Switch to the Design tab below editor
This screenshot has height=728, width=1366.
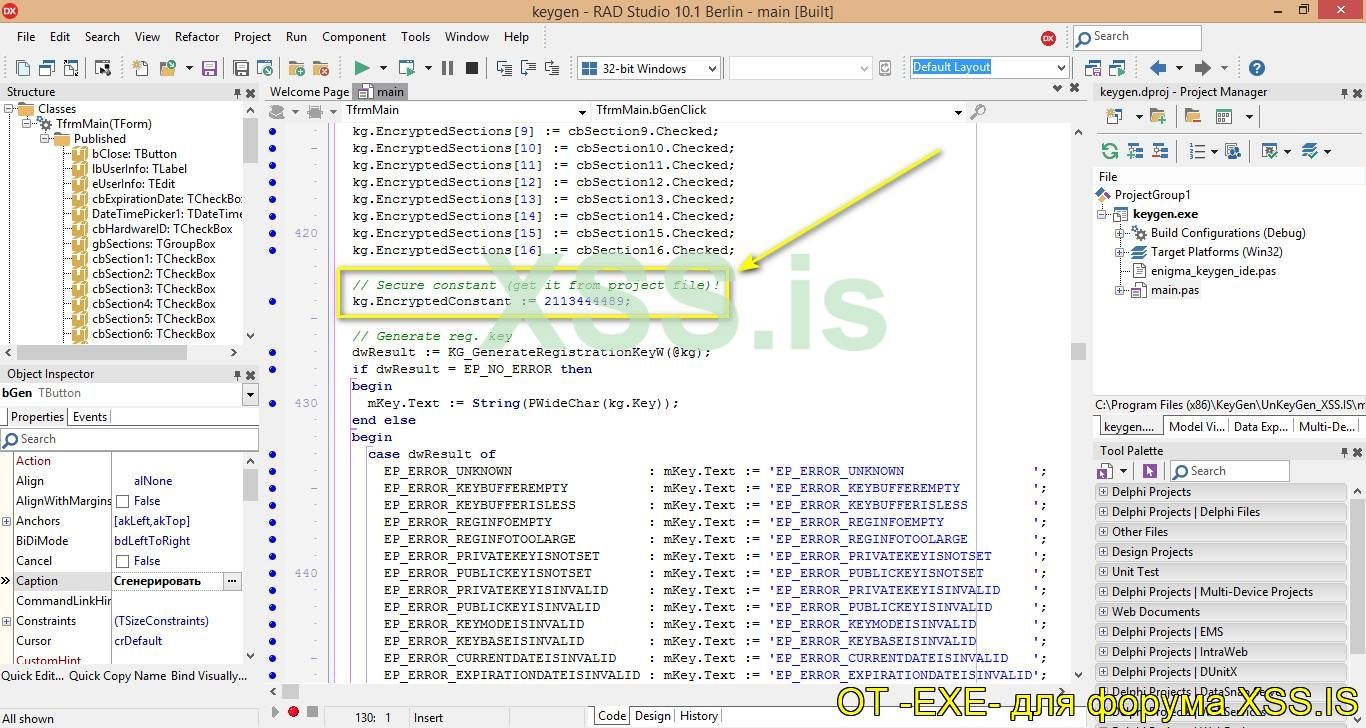pyautogui.click(x=653, y=716)
